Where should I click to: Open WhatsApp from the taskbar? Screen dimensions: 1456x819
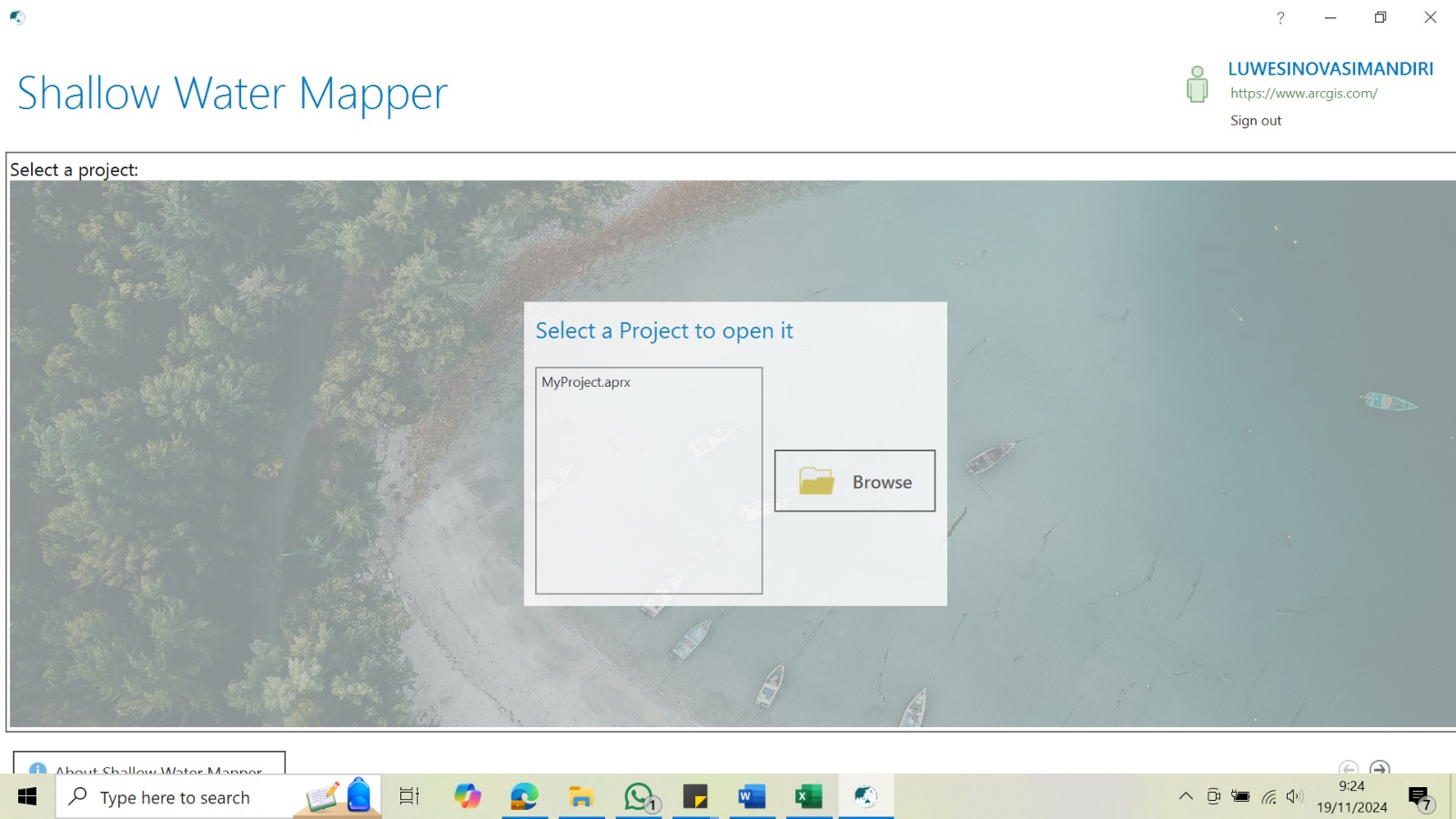(639, 797)
